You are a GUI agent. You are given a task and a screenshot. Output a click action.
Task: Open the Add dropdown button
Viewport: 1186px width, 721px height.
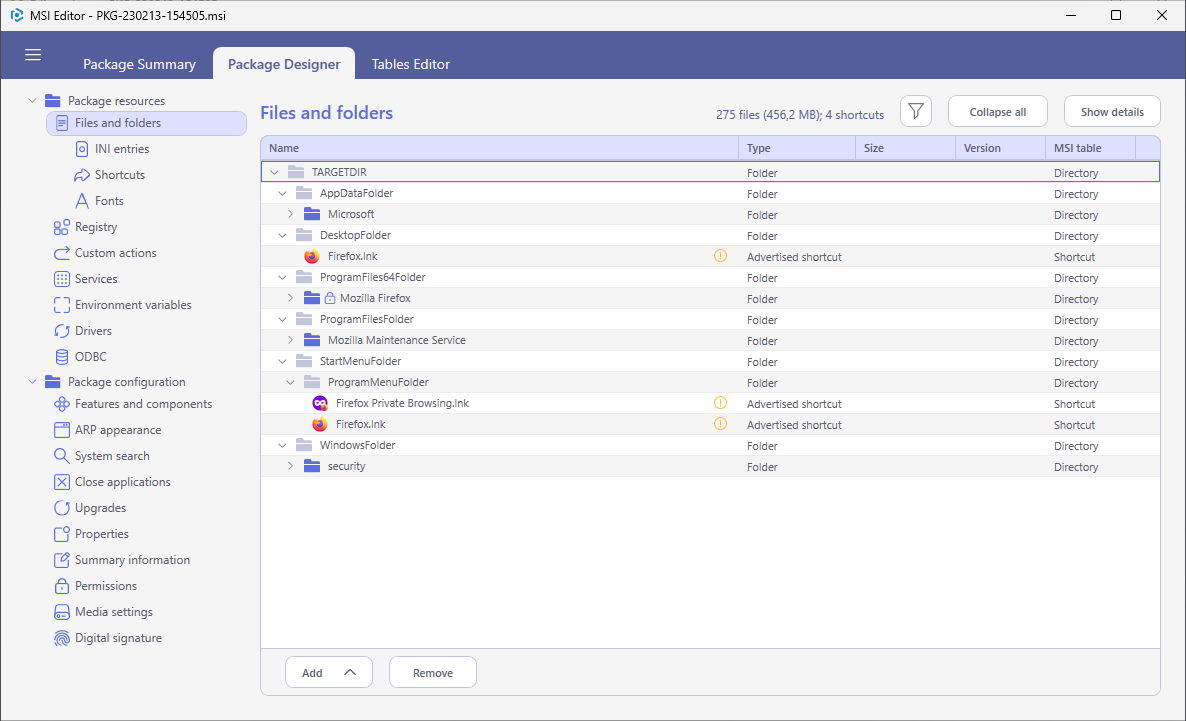point(328,673)
